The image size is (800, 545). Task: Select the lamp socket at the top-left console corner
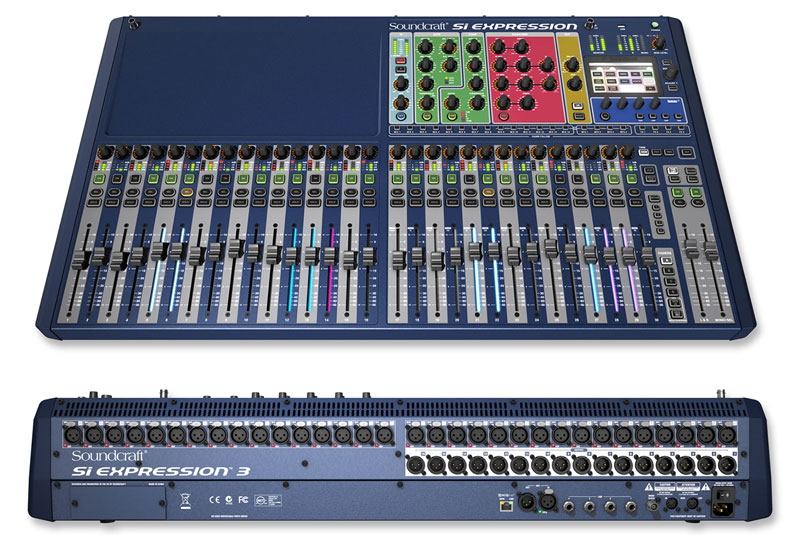pos(133,23)
